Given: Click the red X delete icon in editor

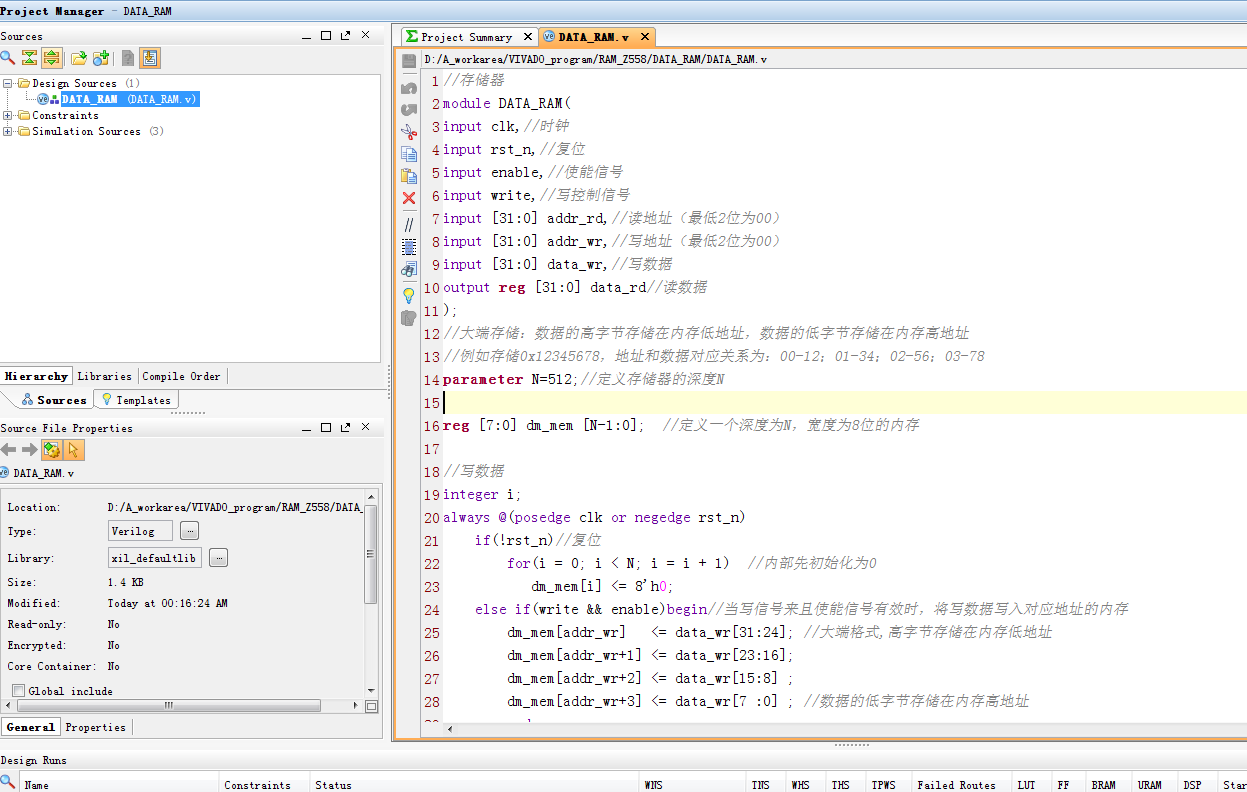Looking at the screenshot, I should coord(408,198).
